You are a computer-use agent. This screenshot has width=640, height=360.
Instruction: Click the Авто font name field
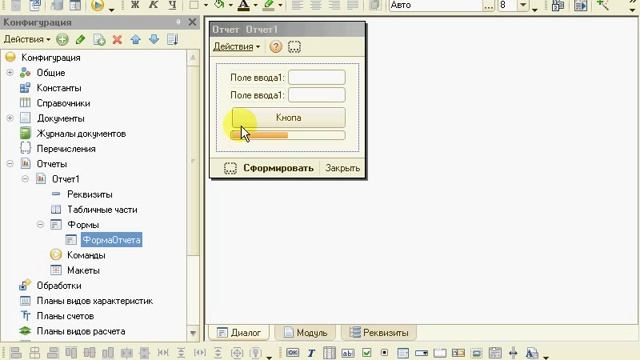click(435, 5)
